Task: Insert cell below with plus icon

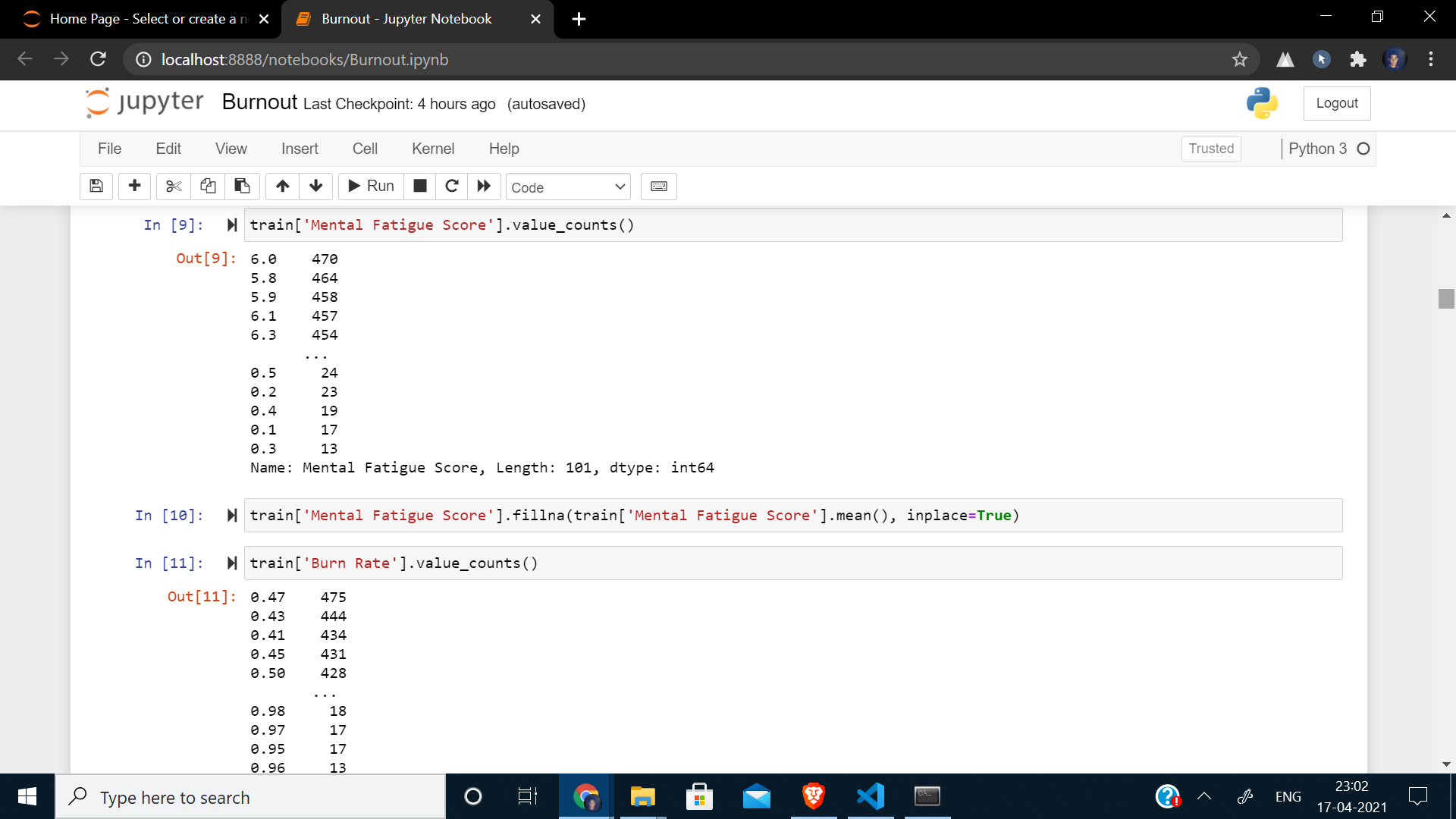Action: pos(135,186)
